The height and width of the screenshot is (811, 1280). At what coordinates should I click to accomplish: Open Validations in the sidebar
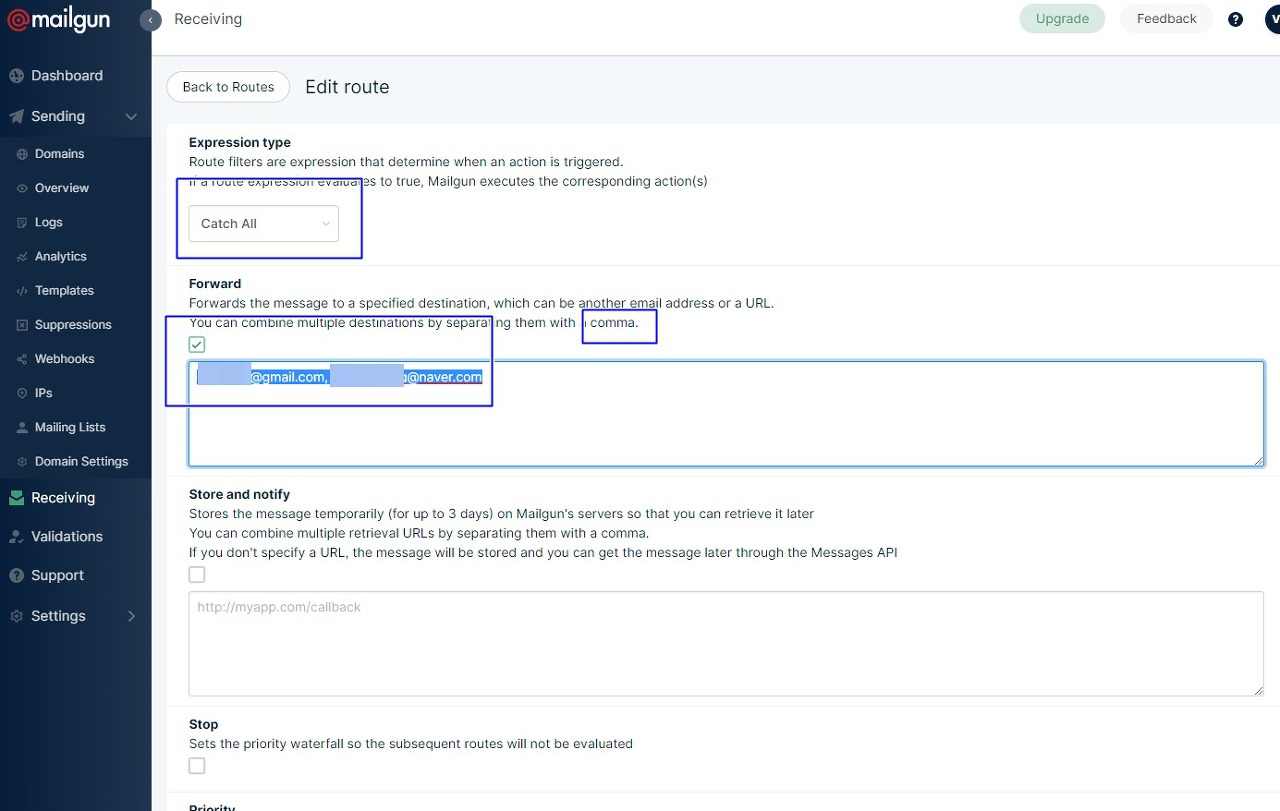pyautogui.click(x=67, y=537)
